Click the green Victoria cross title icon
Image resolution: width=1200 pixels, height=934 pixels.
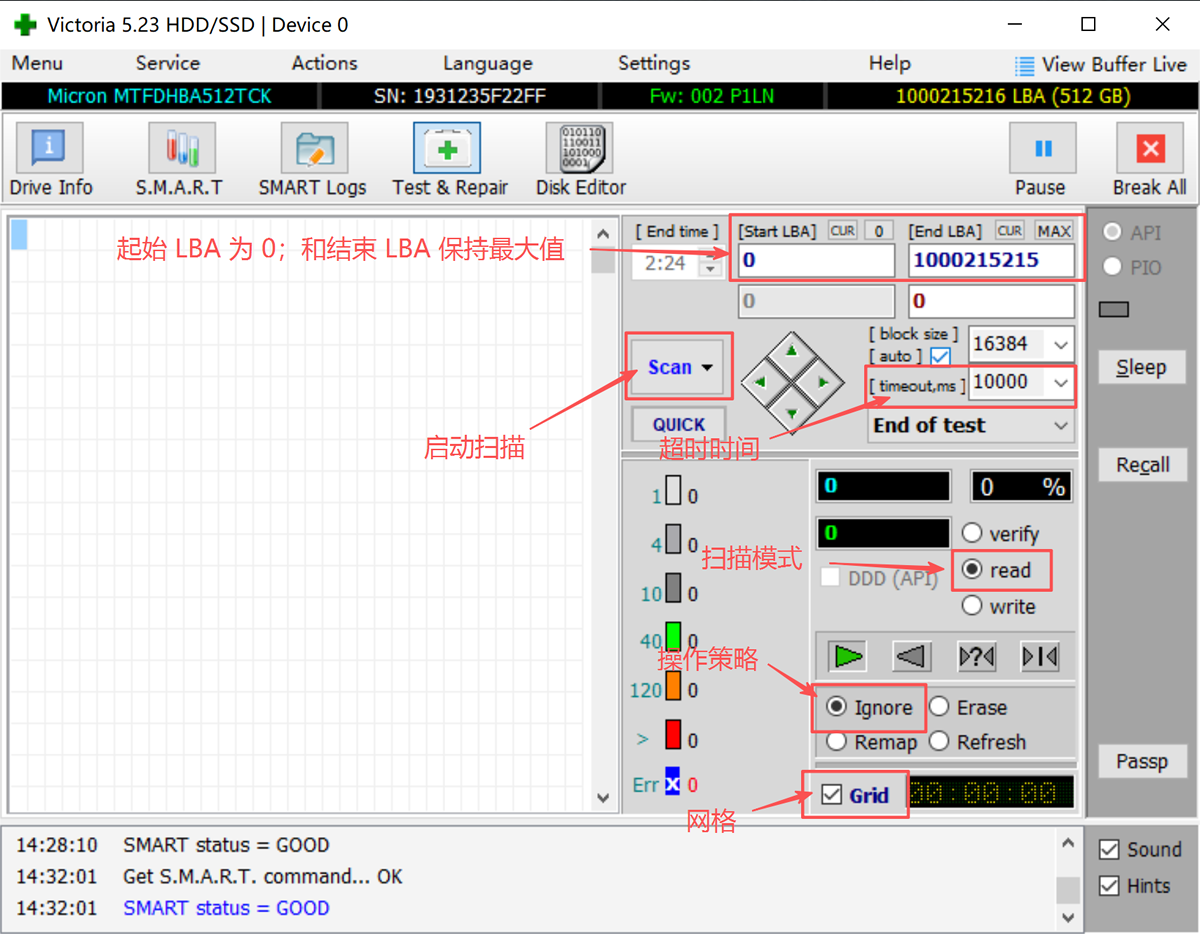point(26,24)
